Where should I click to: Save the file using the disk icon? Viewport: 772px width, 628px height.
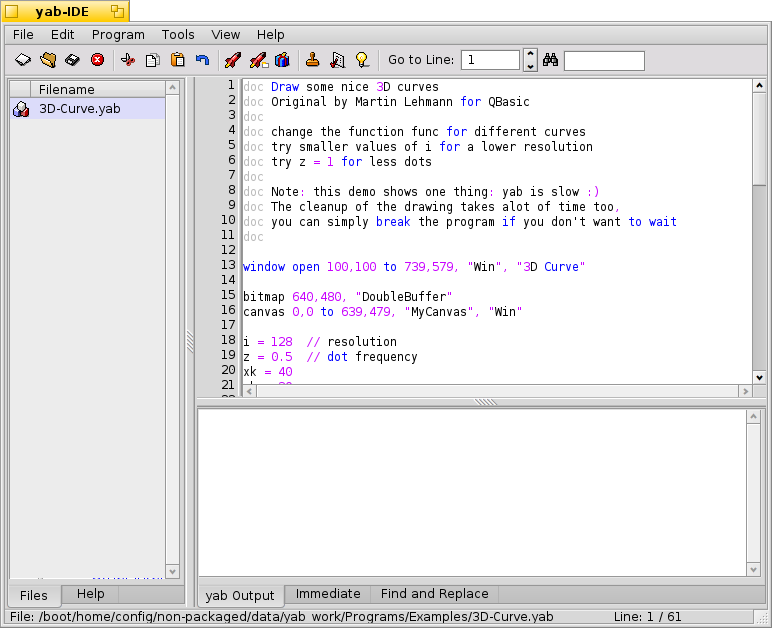(x=72, y=60)
